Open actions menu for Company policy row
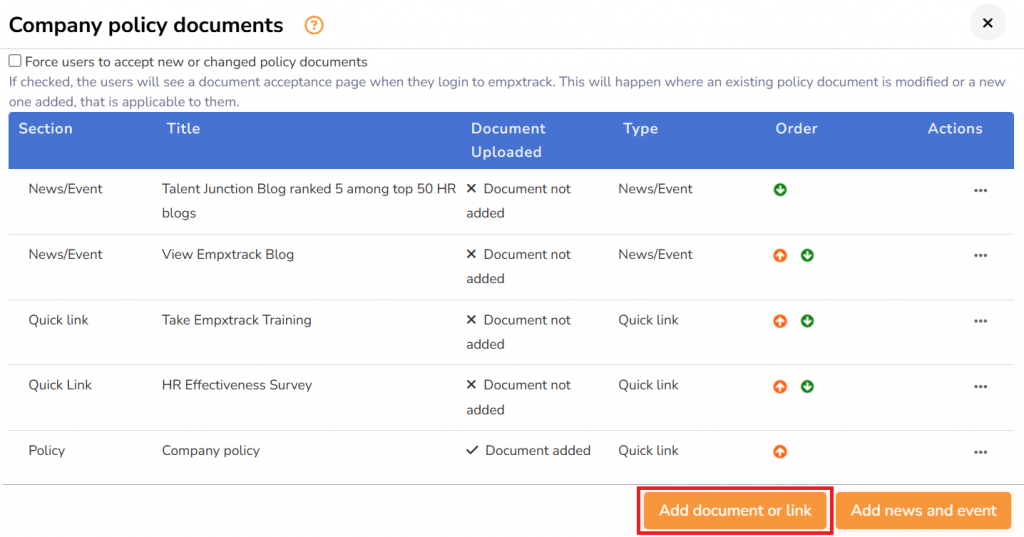The width and height of the screenshot is (1024, 537). click(980, 452)
